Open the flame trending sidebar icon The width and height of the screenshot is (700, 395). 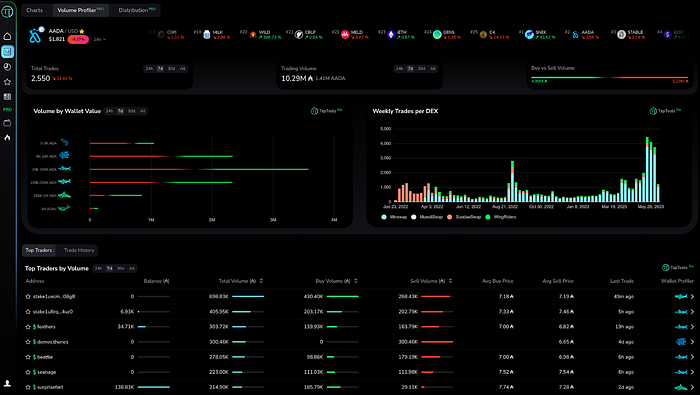7,137
